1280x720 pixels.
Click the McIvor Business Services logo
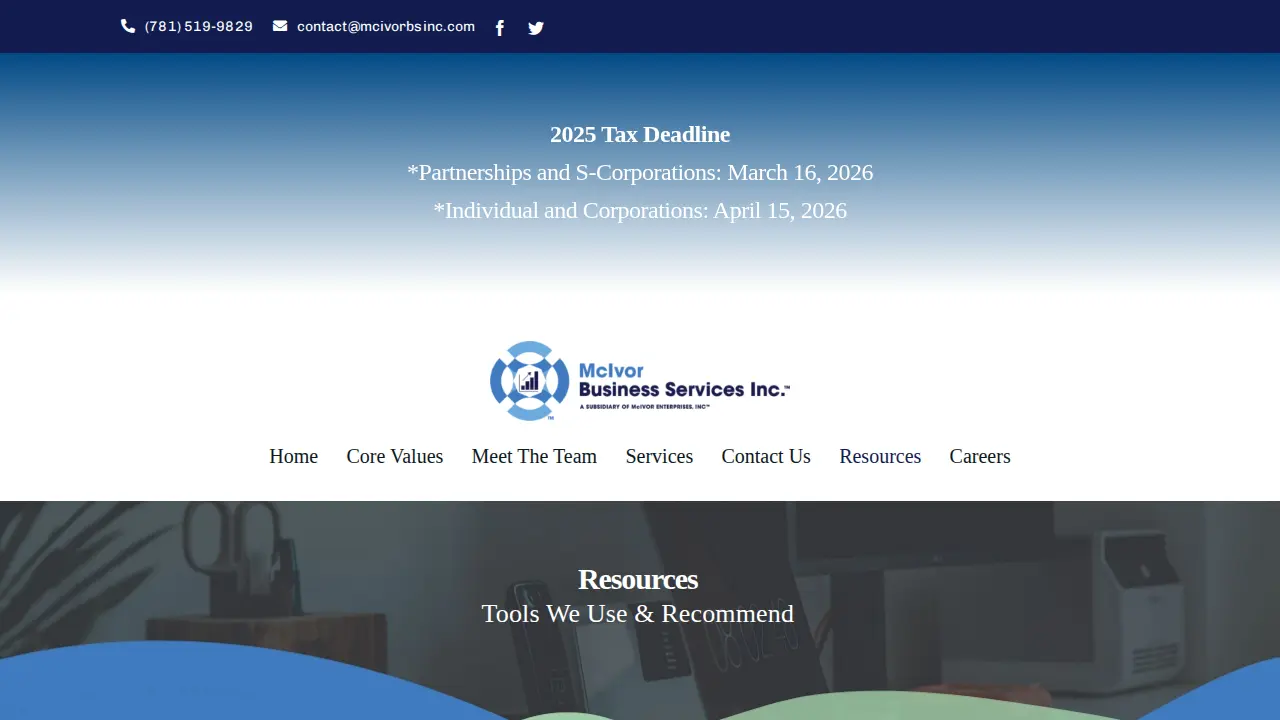coord(640,381)
